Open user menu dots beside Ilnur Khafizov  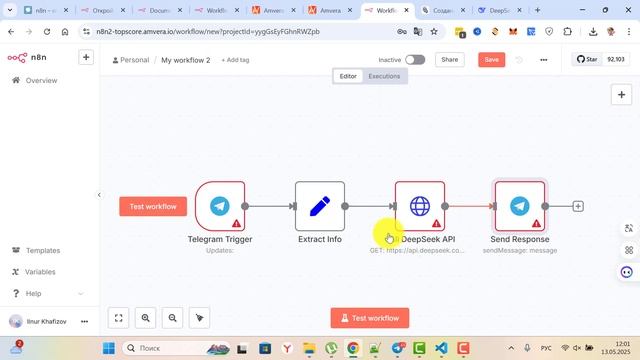pos(84,322)
